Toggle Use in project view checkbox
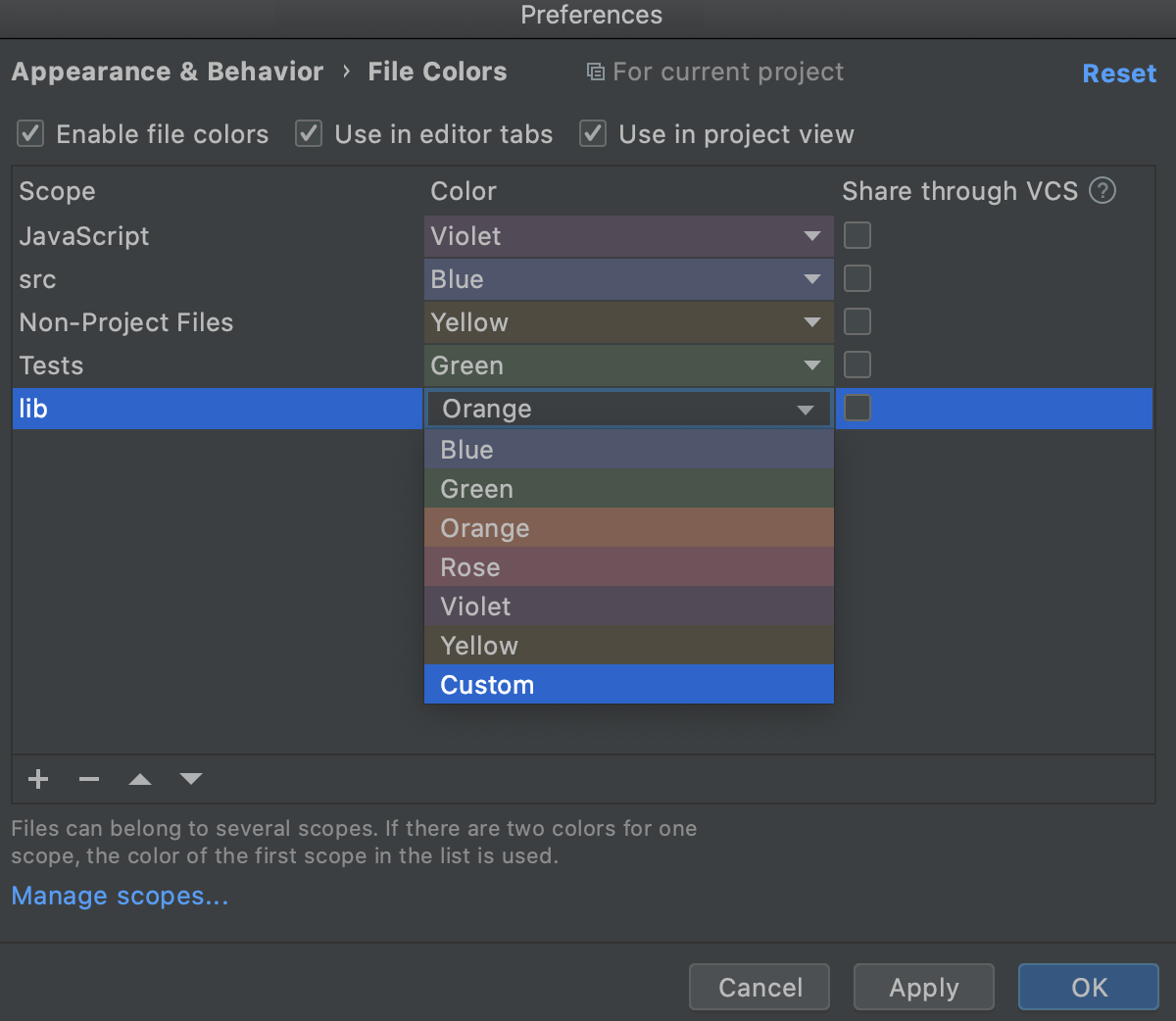This screenshot has width=1176, height=1021. (x=593, y=133)
